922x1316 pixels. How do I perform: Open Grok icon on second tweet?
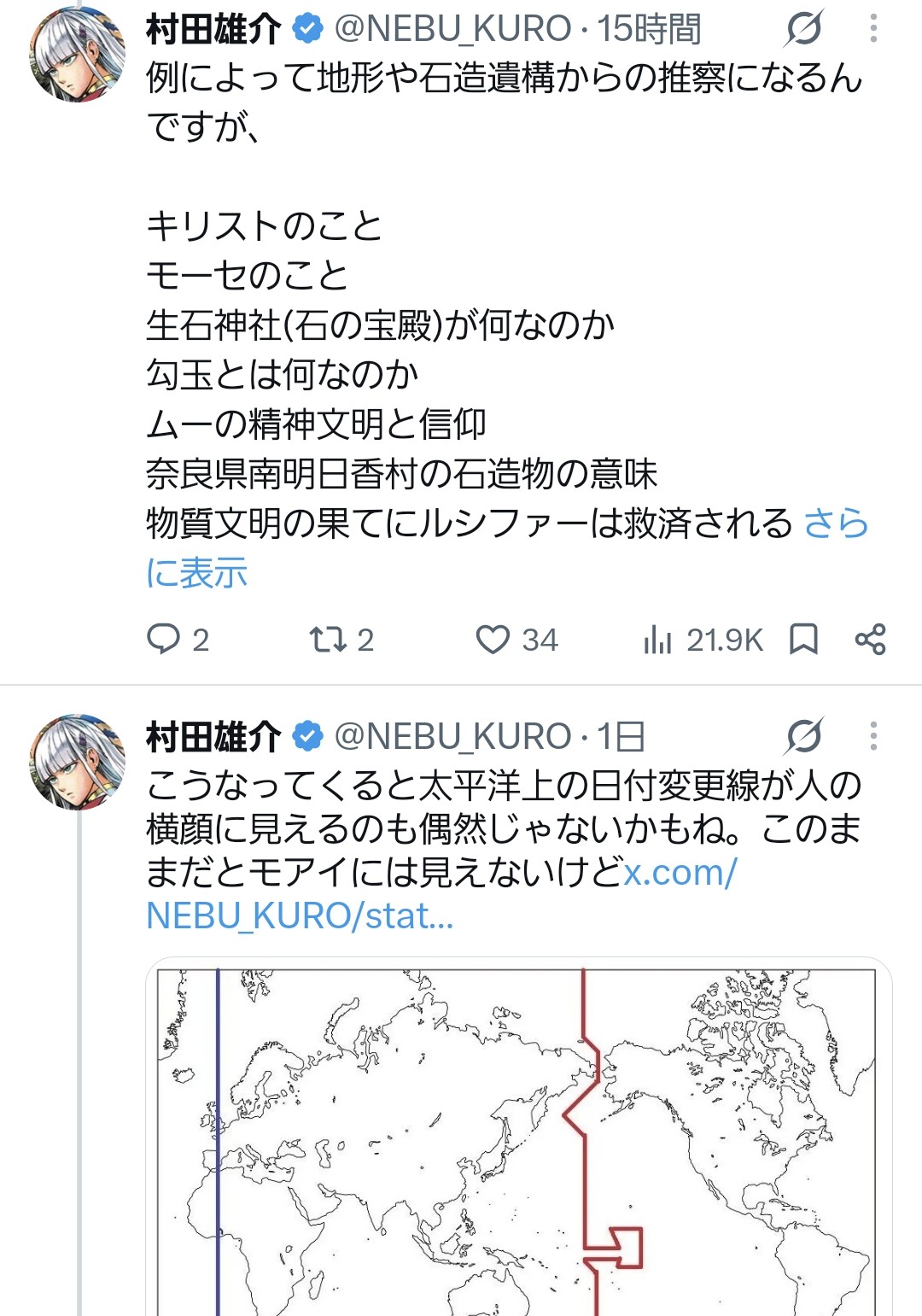click(x=804, y=735)
